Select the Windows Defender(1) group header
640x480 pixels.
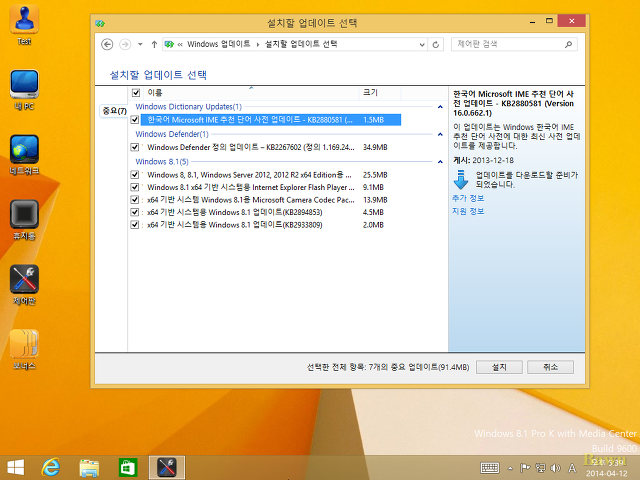[172, 134]
